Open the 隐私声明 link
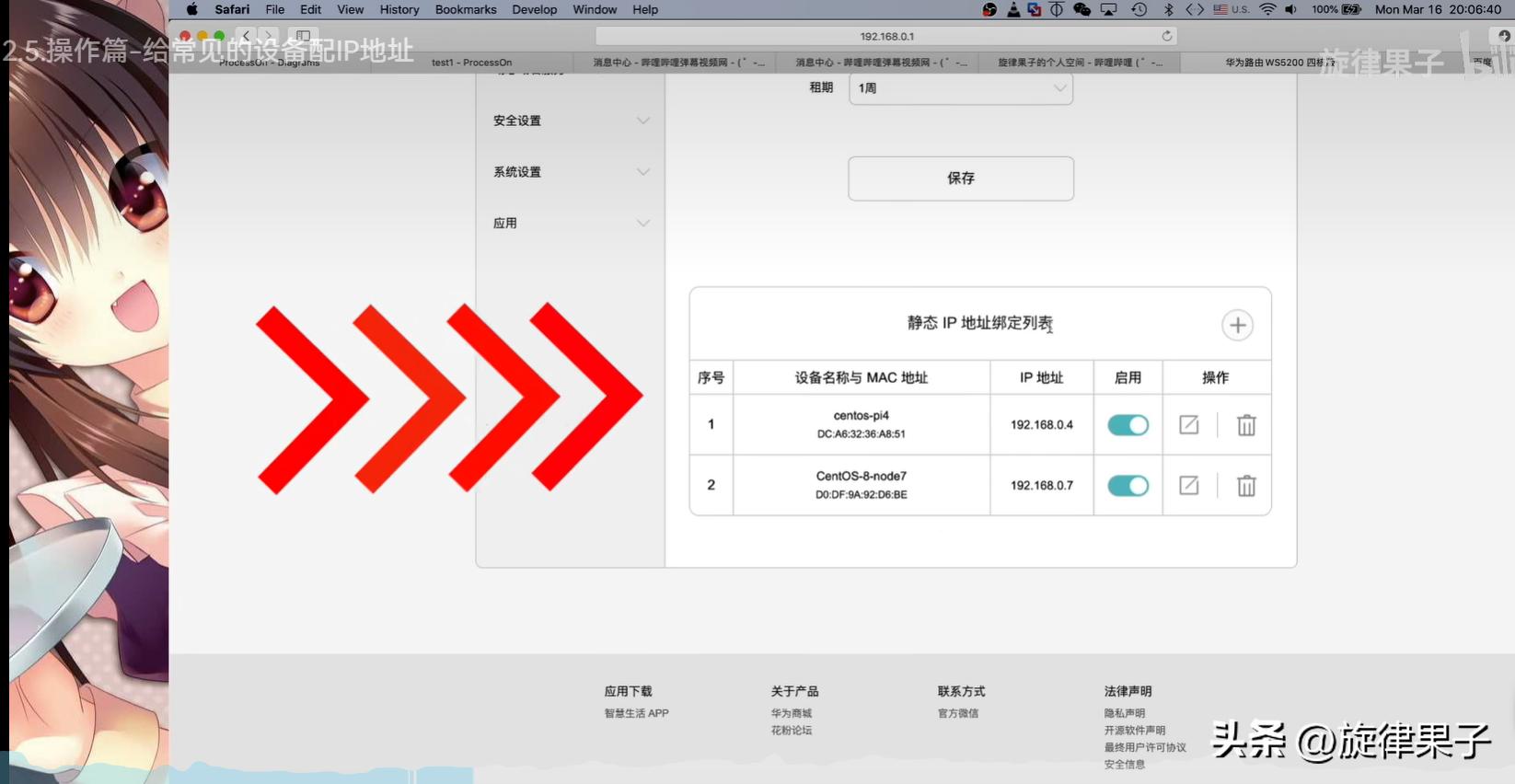This screenshot has width=1515, height=784. click(1125, 713)
